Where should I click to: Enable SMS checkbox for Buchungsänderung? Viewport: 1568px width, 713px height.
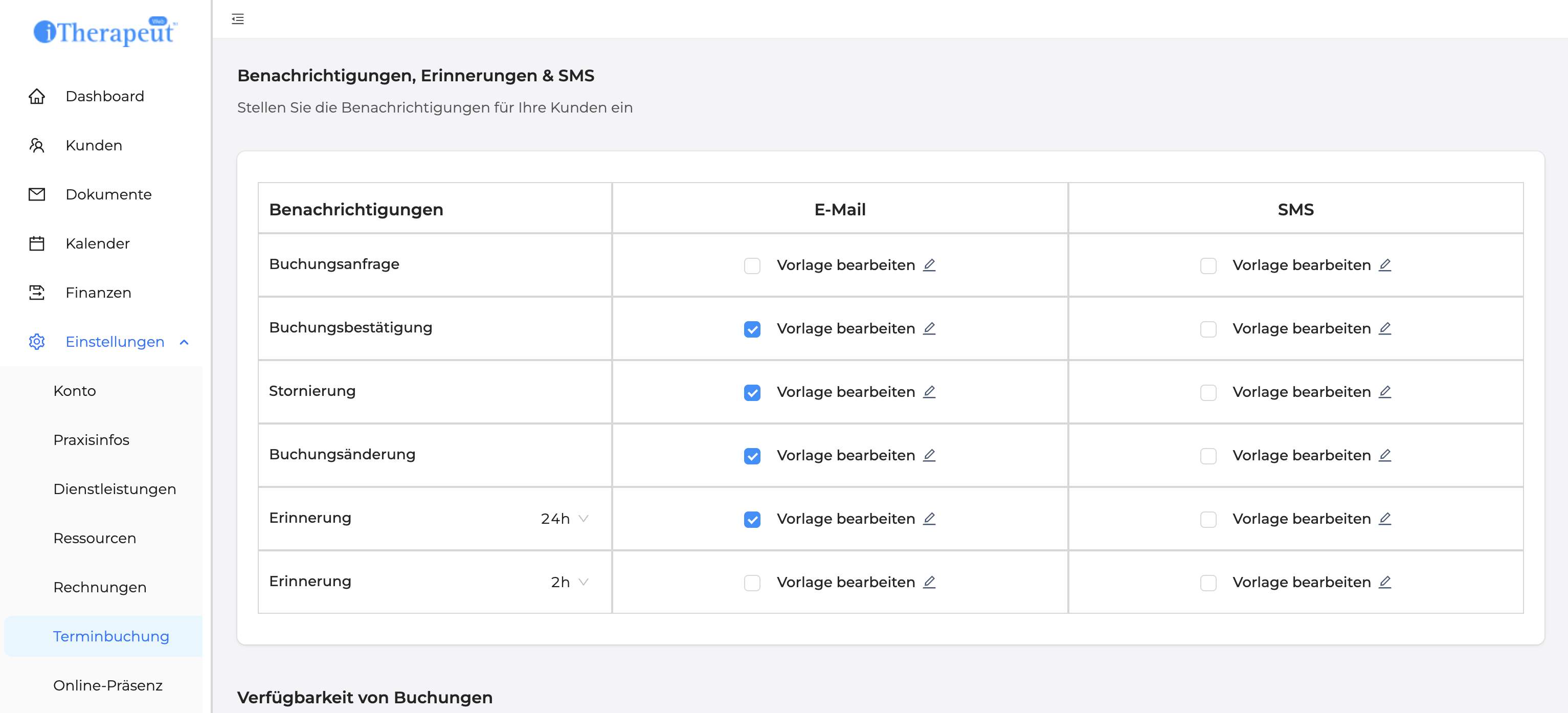coord(1207,455)
